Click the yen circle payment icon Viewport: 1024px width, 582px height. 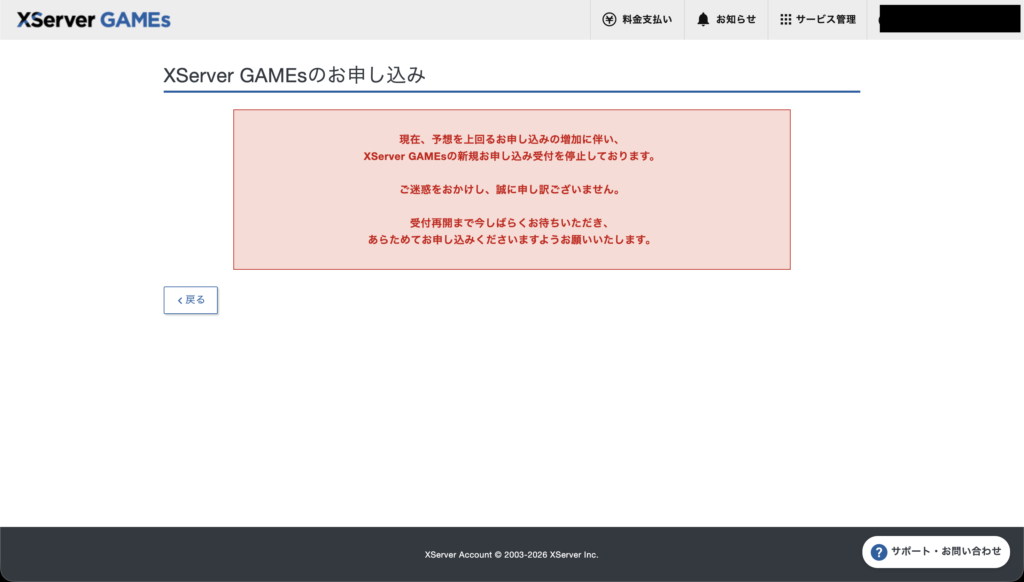click(x=609, y=20)
